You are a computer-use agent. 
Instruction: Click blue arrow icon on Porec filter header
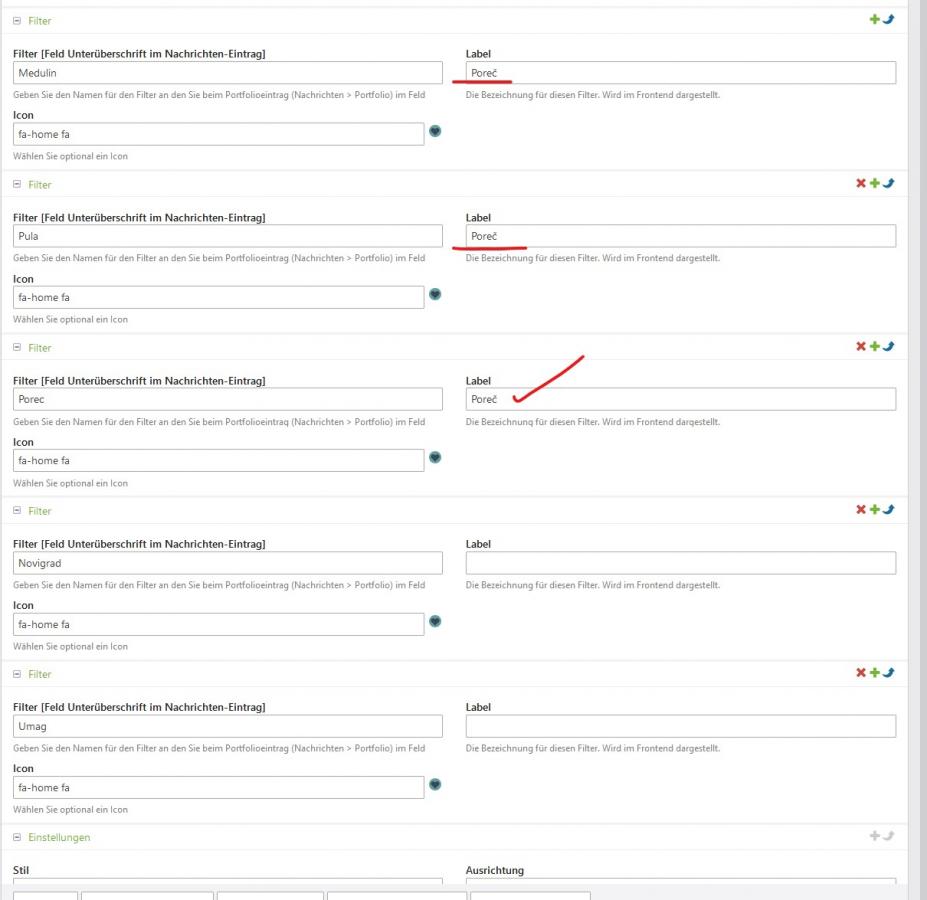click(889, 347)
